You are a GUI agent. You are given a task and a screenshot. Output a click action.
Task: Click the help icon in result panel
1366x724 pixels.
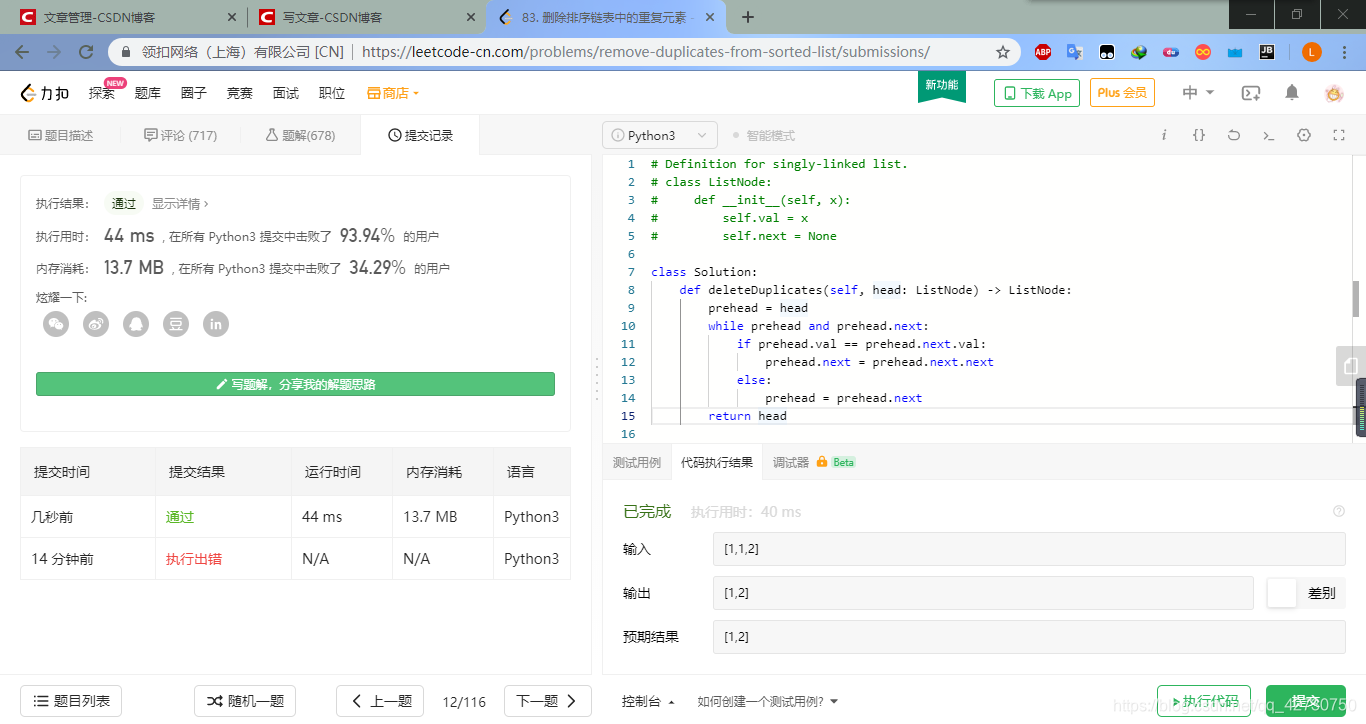click(1339, 511)
